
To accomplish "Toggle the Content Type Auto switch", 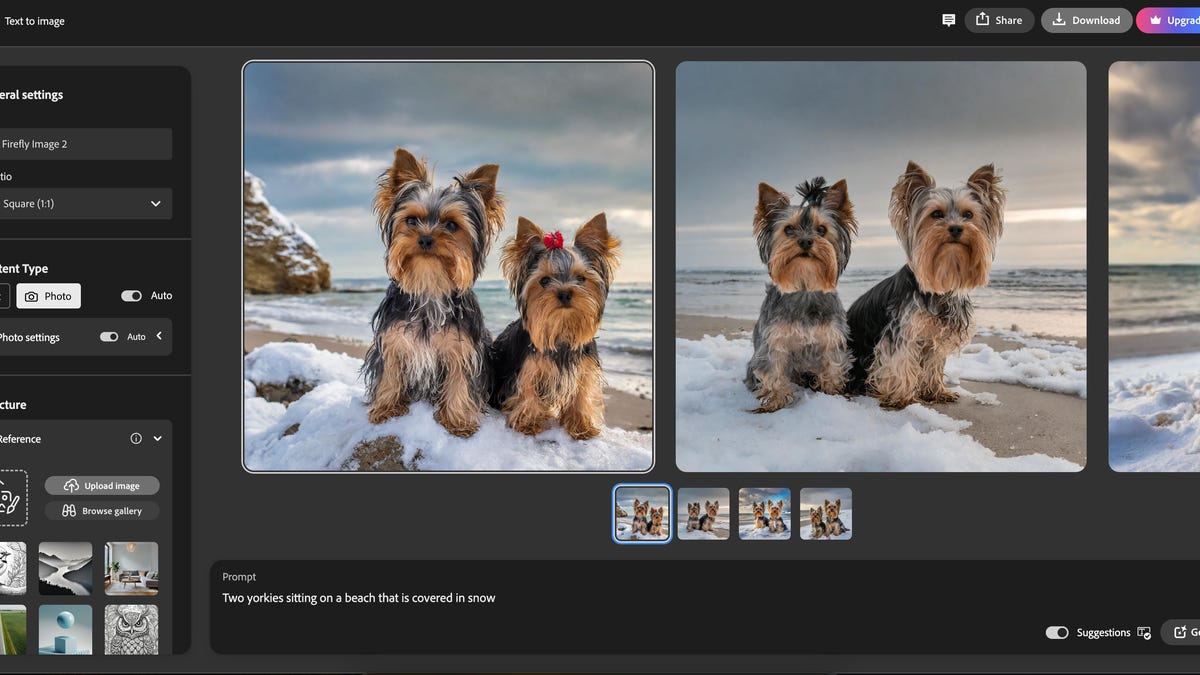I will pos(131,296).
